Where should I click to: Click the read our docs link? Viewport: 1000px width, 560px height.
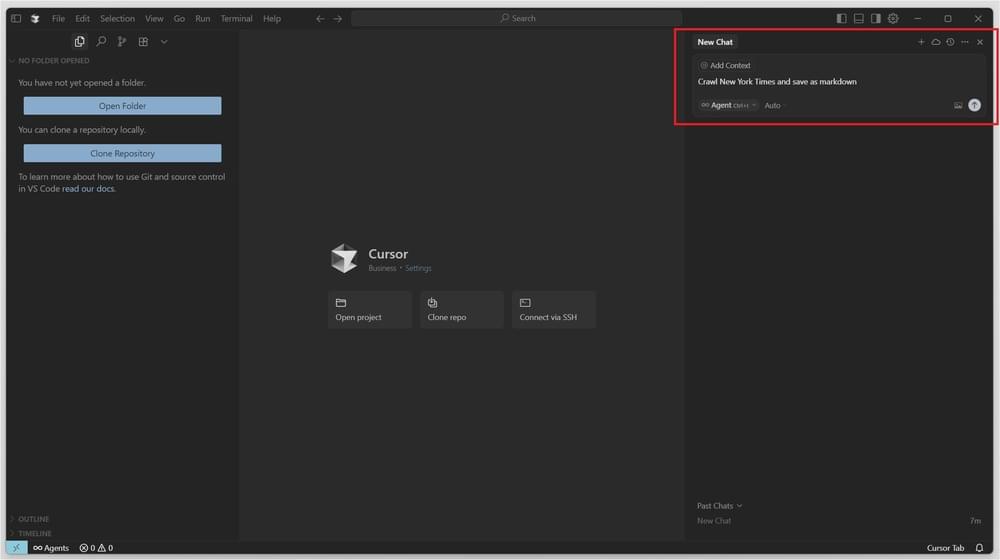[x=88, y=189]
